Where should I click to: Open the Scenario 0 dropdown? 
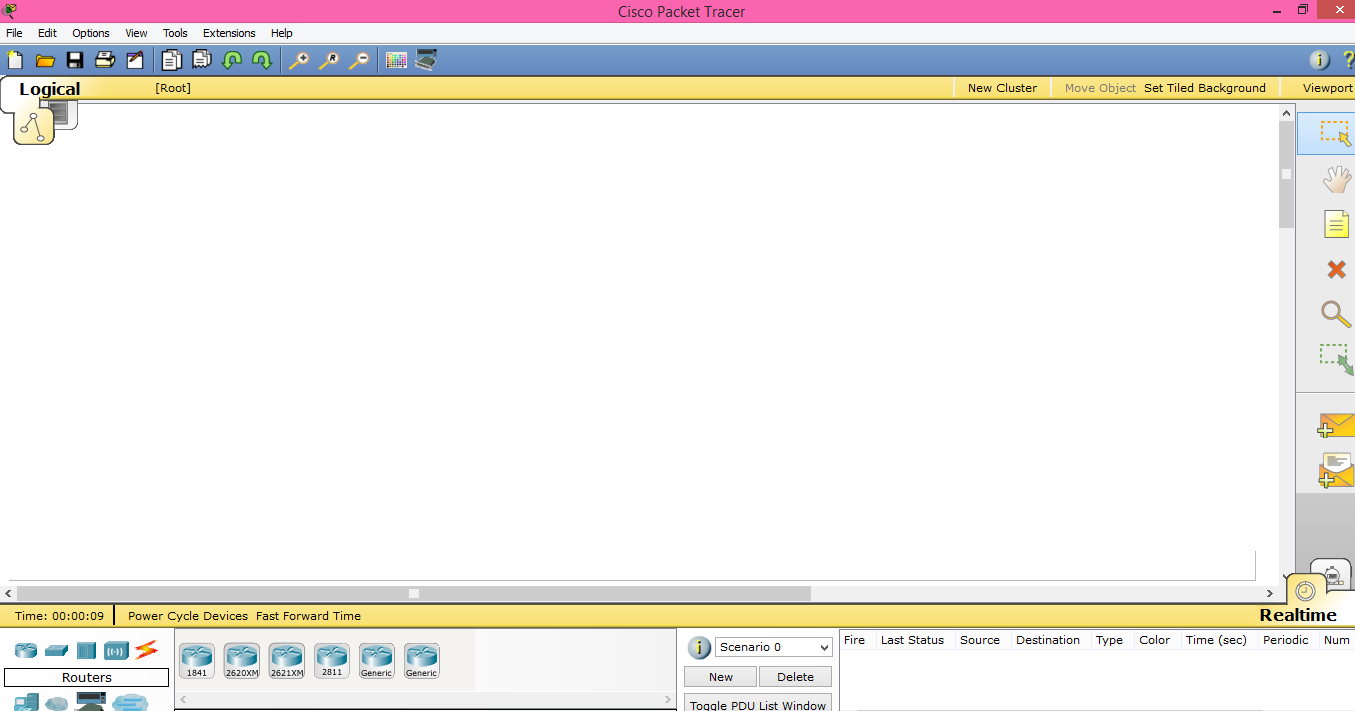[x=773, y=647]
